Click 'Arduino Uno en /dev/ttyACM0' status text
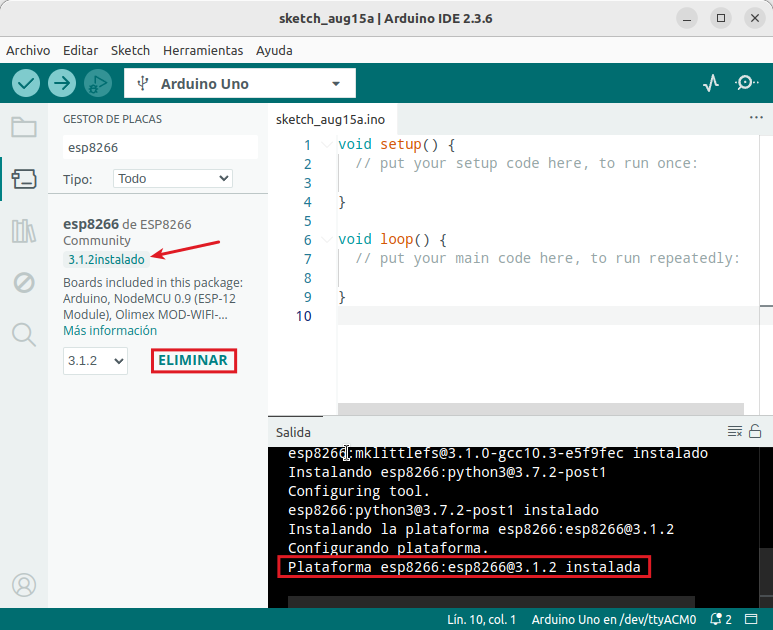Image resolution: width=773 pixels, height=630 pixels. pos(614,619)
